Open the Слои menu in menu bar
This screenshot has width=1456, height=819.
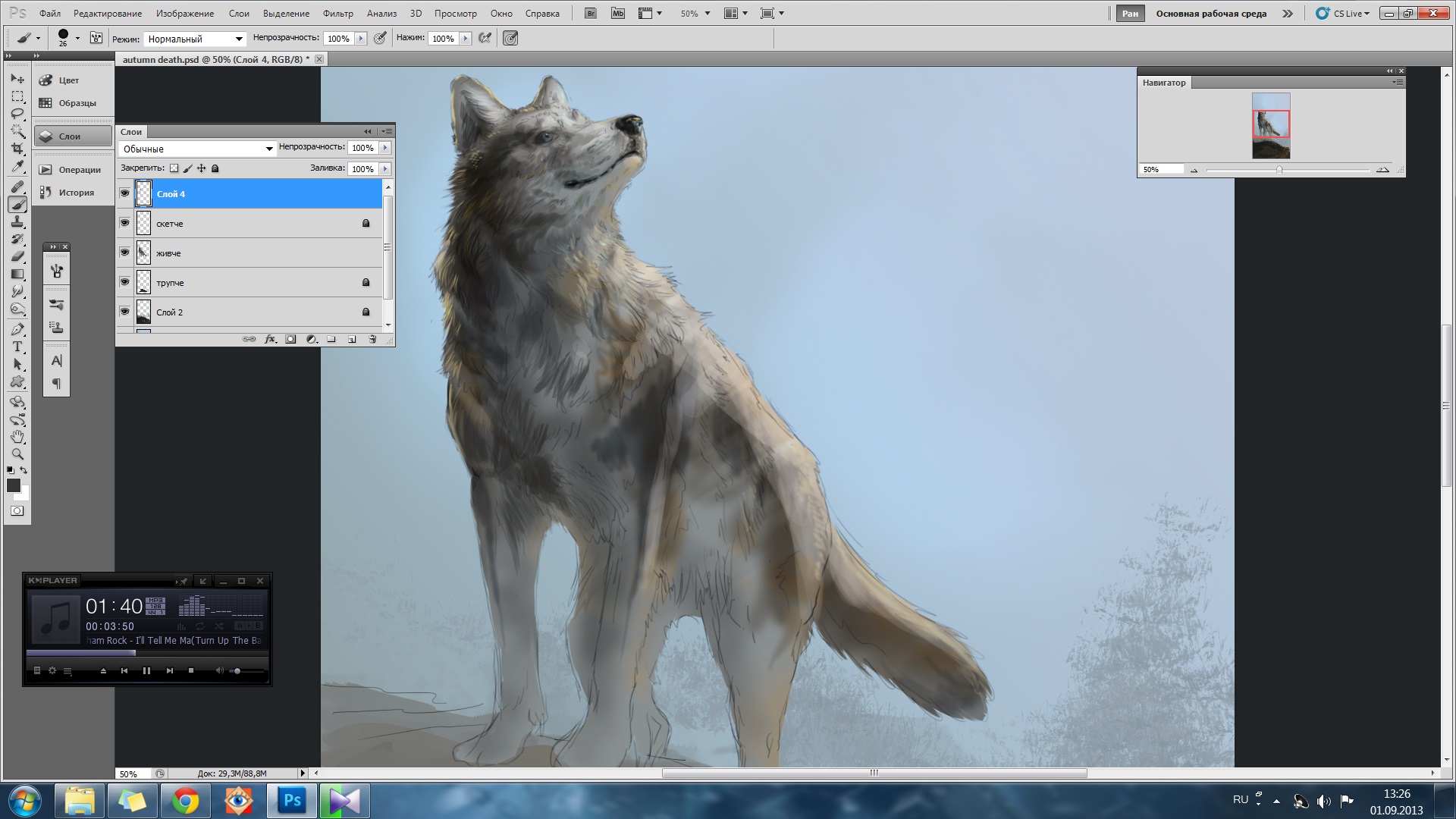pos(239,14)
